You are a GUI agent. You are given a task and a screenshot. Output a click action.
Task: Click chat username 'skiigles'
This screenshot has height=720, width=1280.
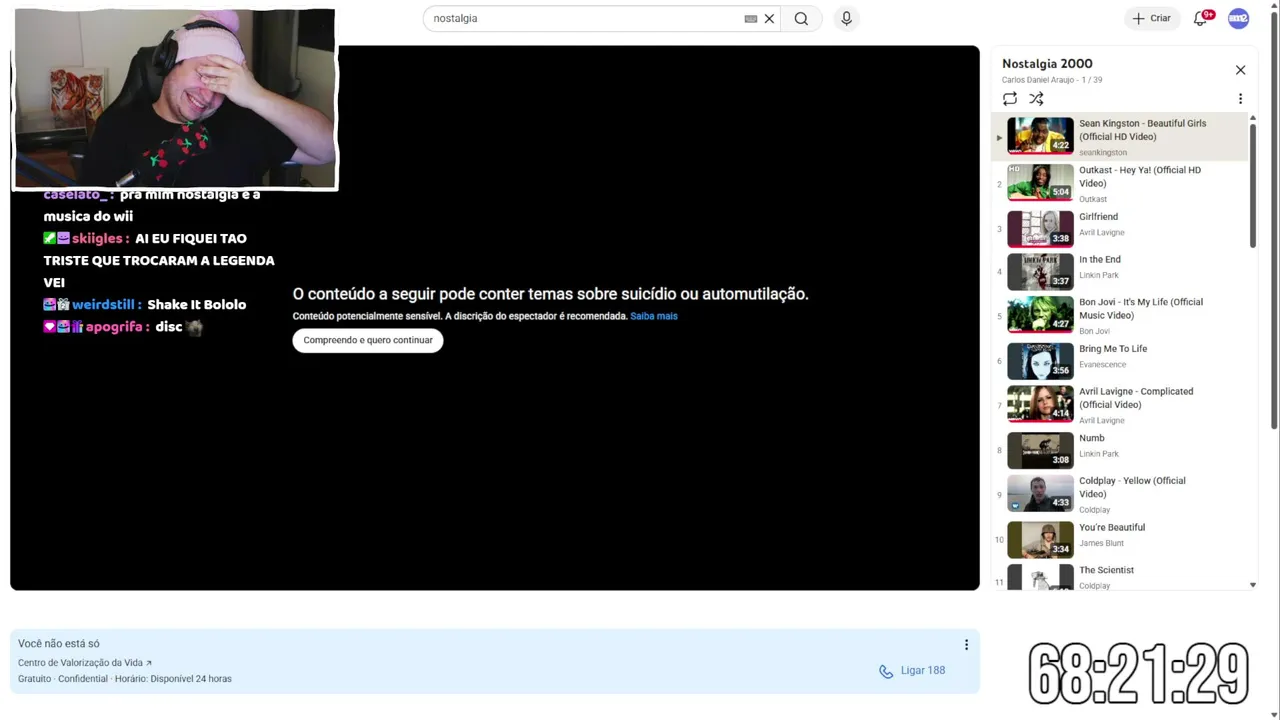pyautogui.click(x=97, y=238)
